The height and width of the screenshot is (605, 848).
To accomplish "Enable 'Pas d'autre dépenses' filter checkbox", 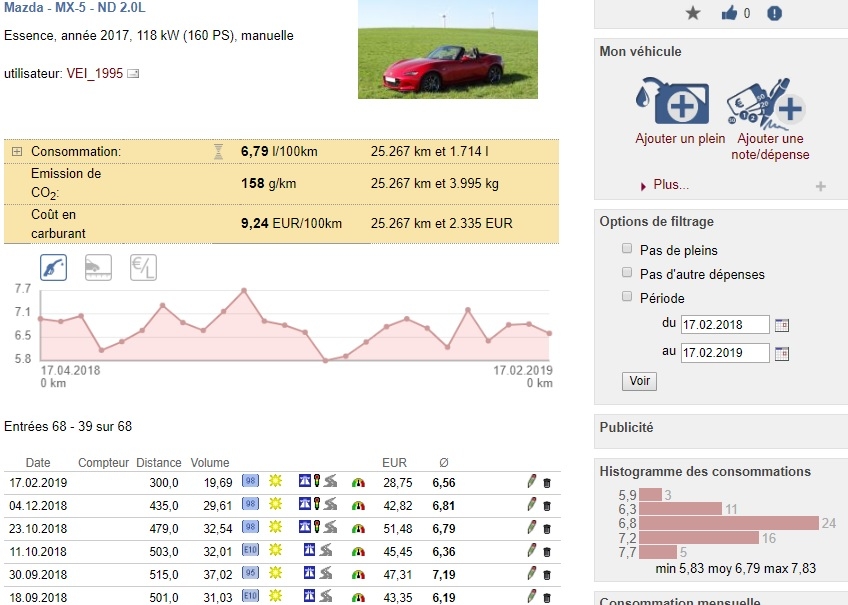I will 627,272.
